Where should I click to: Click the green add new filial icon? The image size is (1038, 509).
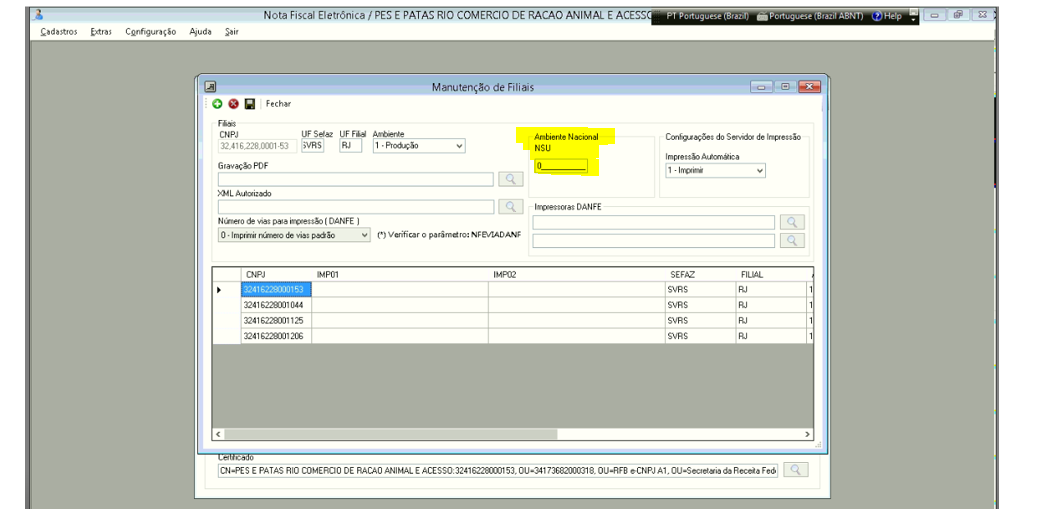click(x=218, y=104)
